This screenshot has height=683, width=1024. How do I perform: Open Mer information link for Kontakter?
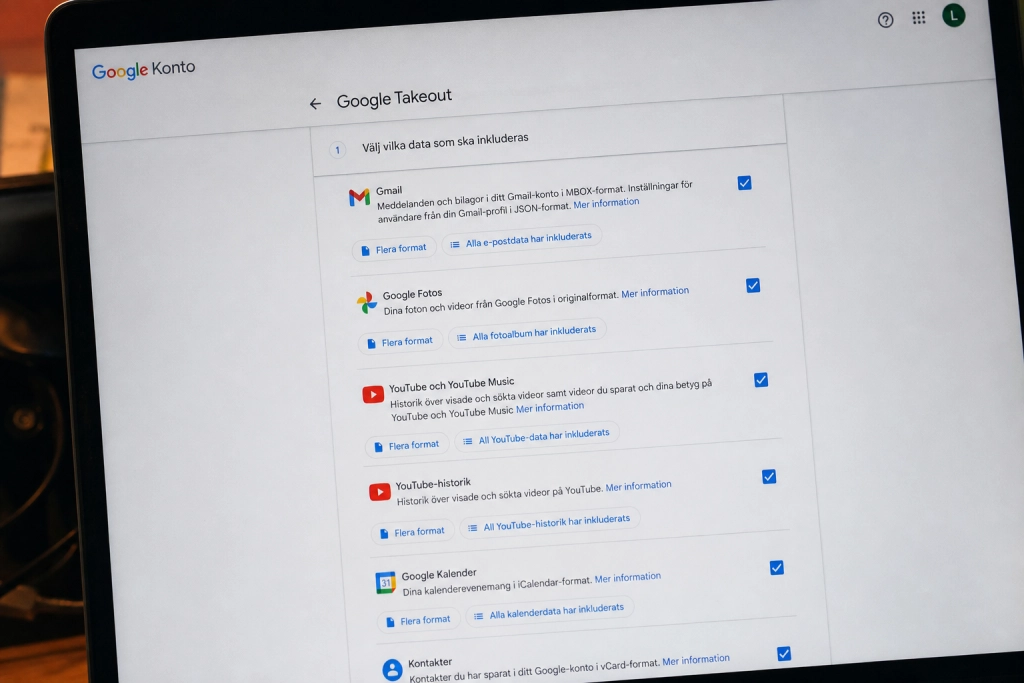click(696, 660)
